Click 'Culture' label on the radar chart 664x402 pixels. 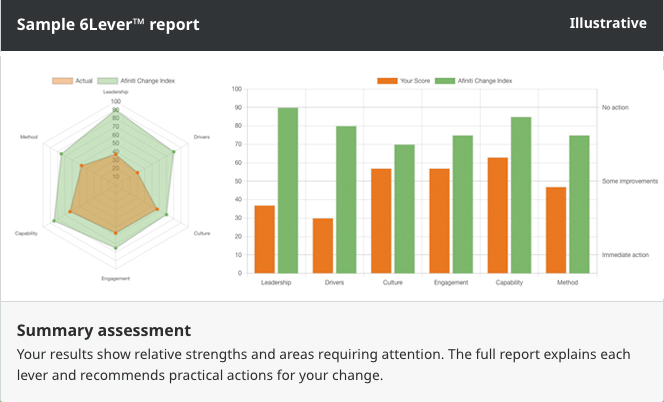pos(202,233)
